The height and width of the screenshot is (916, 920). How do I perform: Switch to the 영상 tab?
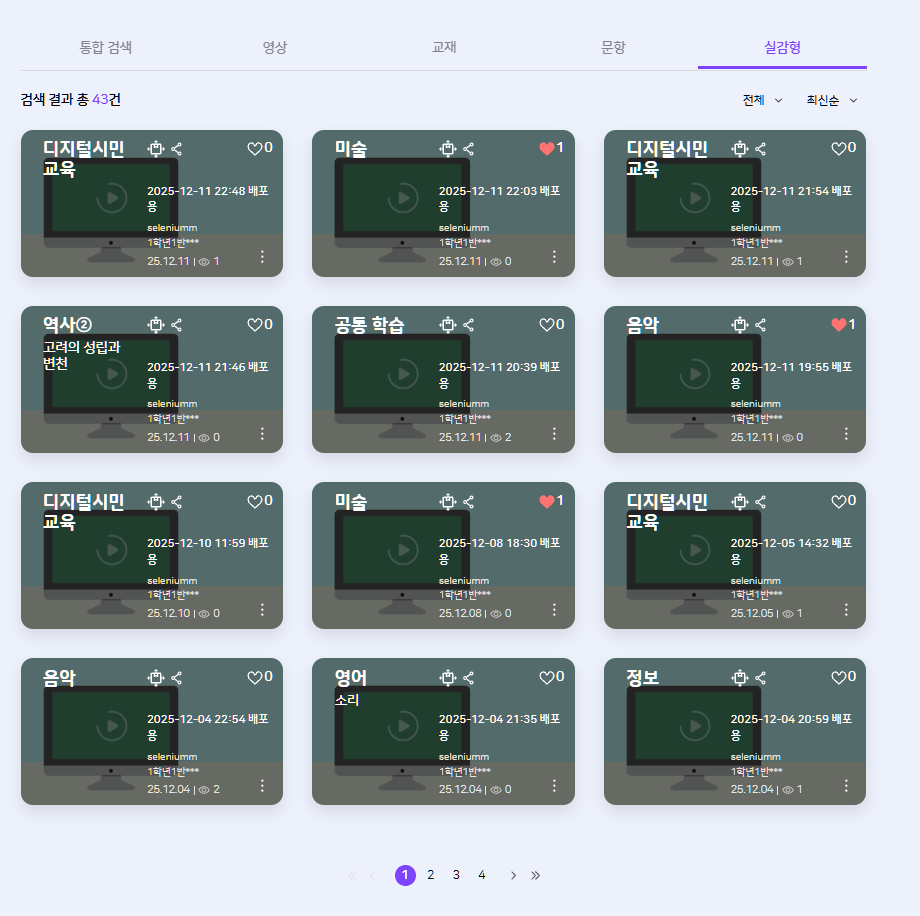pos(275,47)
